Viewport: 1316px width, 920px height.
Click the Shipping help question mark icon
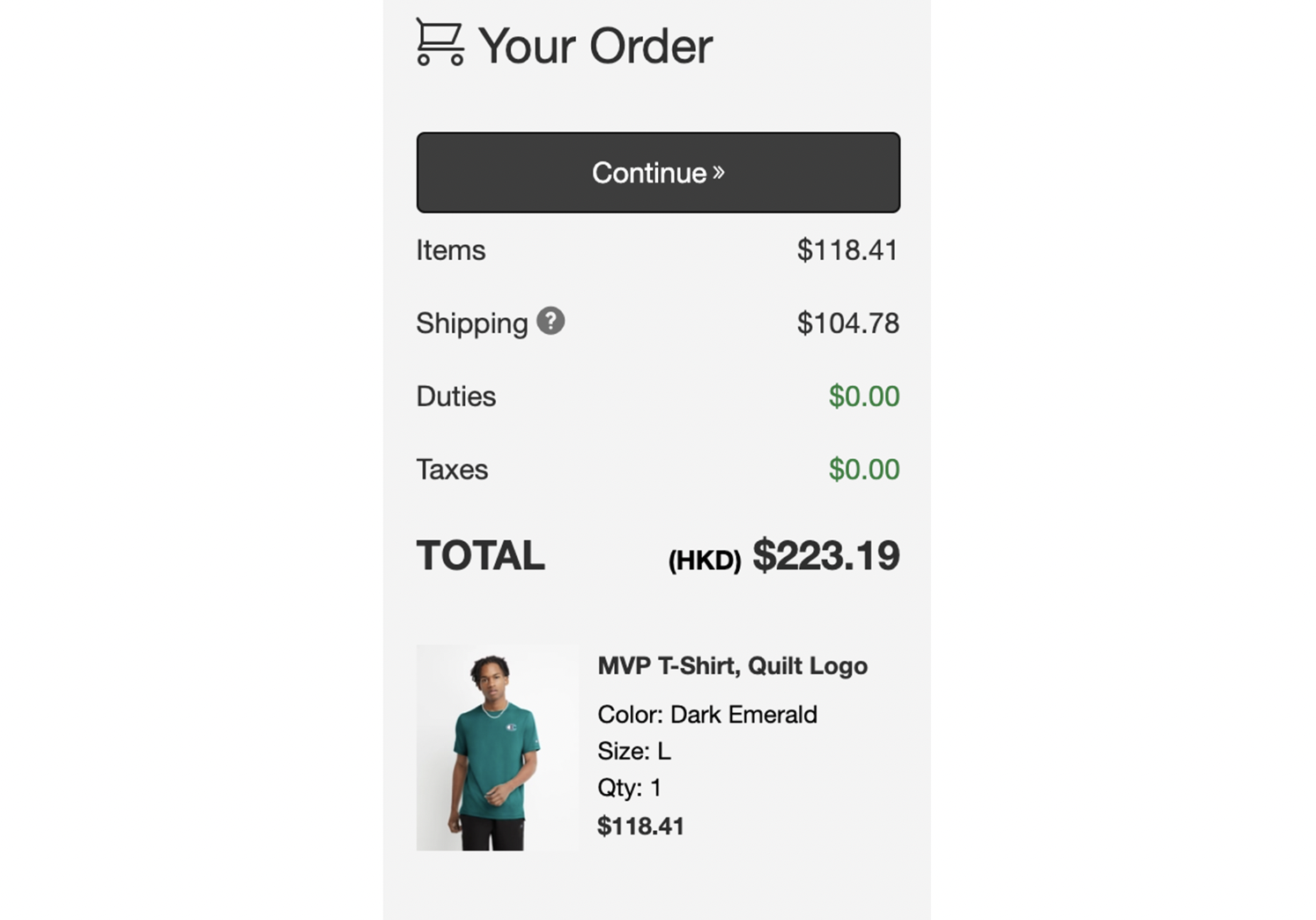(x=551, y=321)
